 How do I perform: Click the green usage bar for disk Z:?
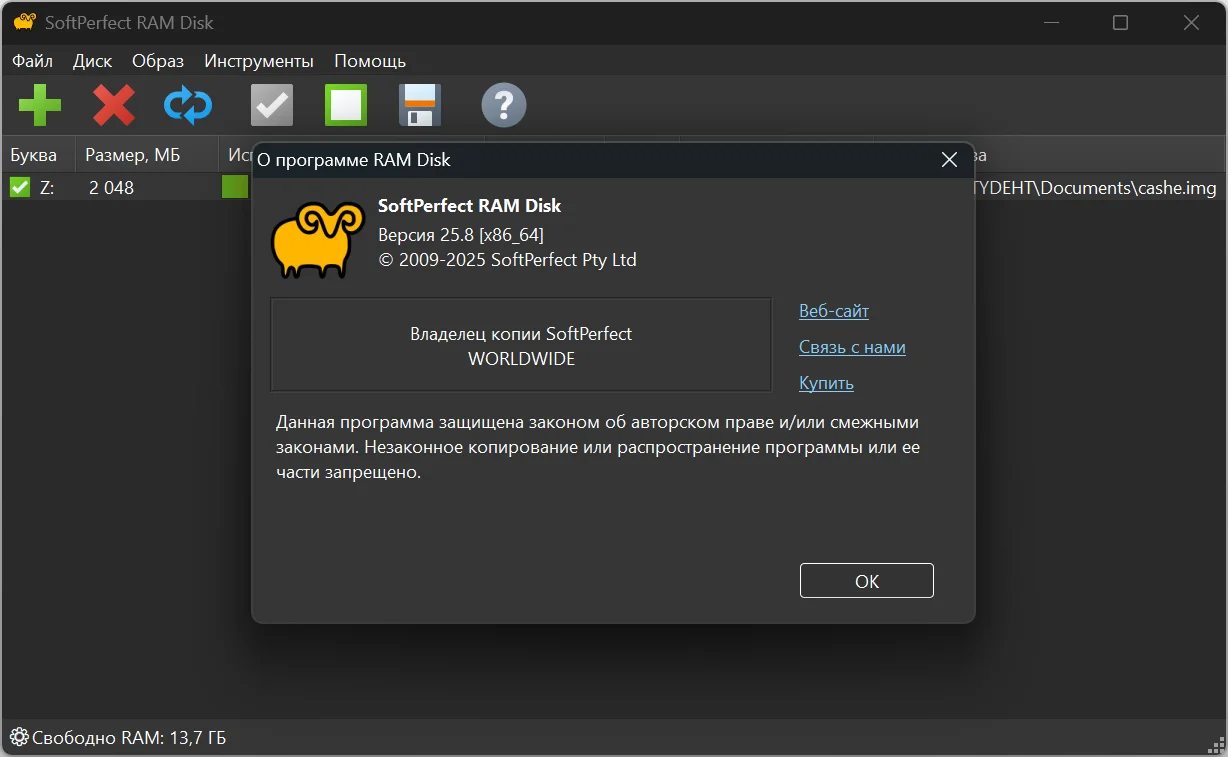pyautogui.click(x=235, y=187)
